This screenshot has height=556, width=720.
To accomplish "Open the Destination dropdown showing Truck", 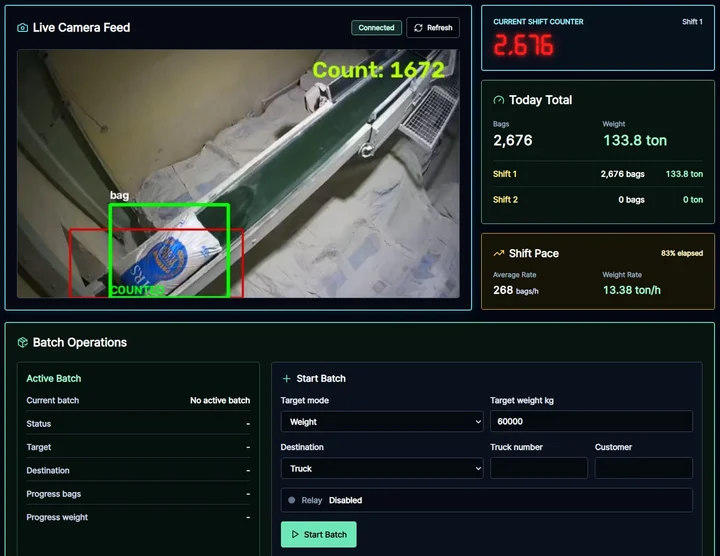I will 382,468.
